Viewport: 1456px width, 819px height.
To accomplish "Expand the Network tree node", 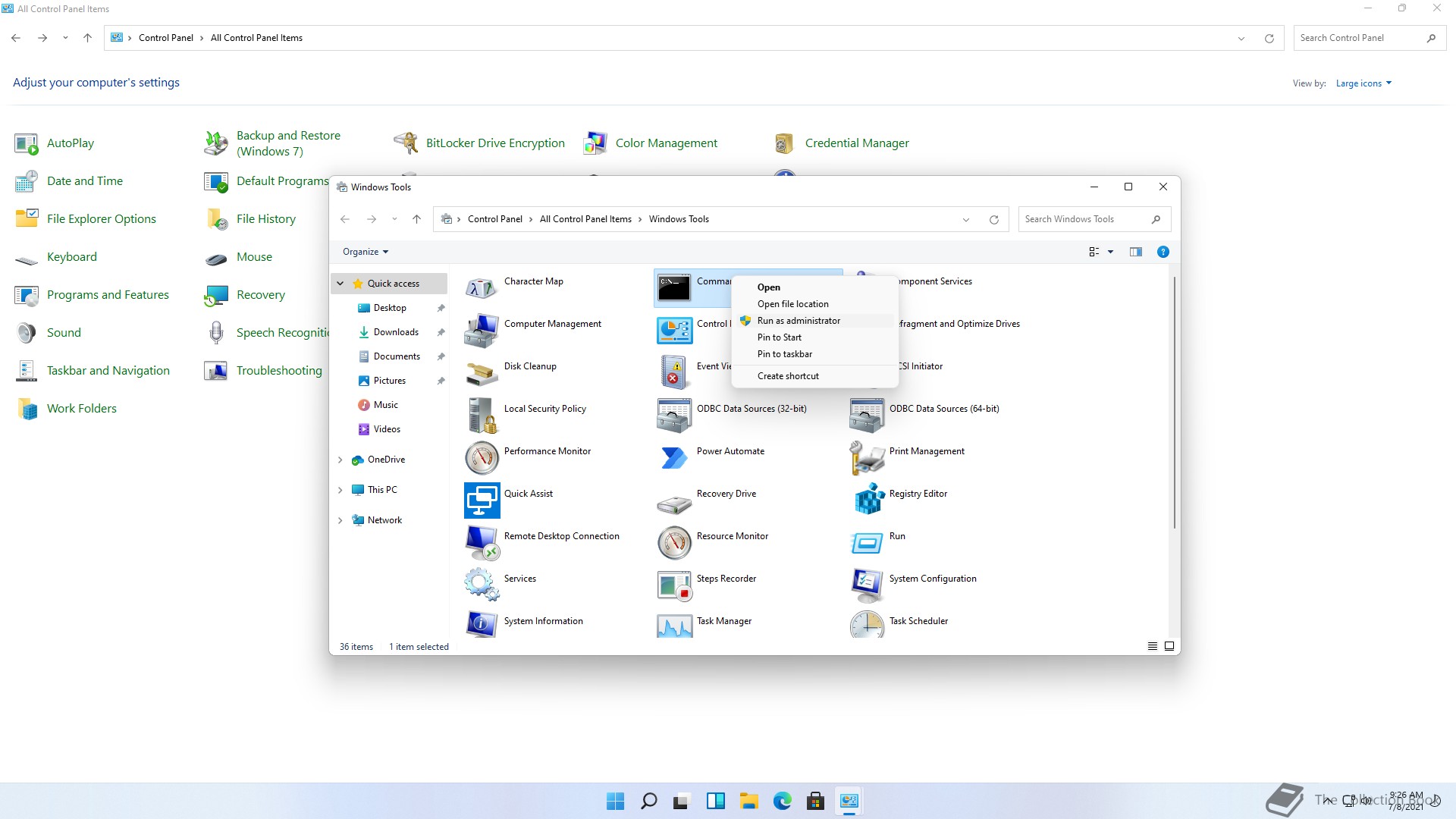I will (x=340, y=520).
